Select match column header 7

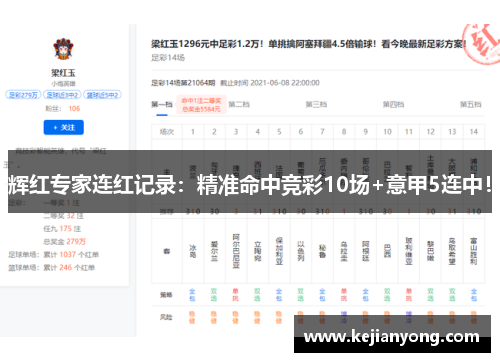coord(322,132)
